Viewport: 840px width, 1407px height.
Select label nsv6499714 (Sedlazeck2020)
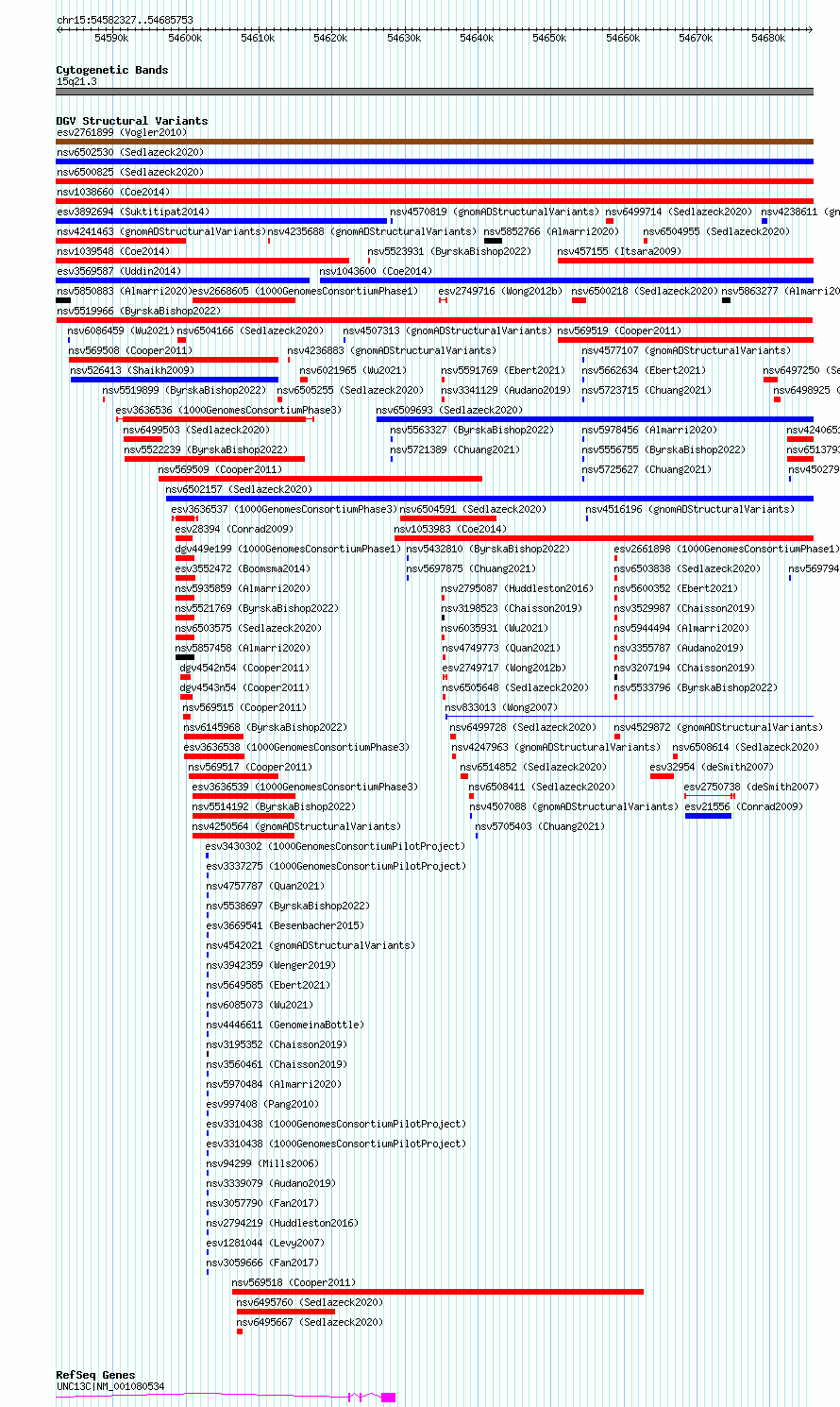[680, 212]
